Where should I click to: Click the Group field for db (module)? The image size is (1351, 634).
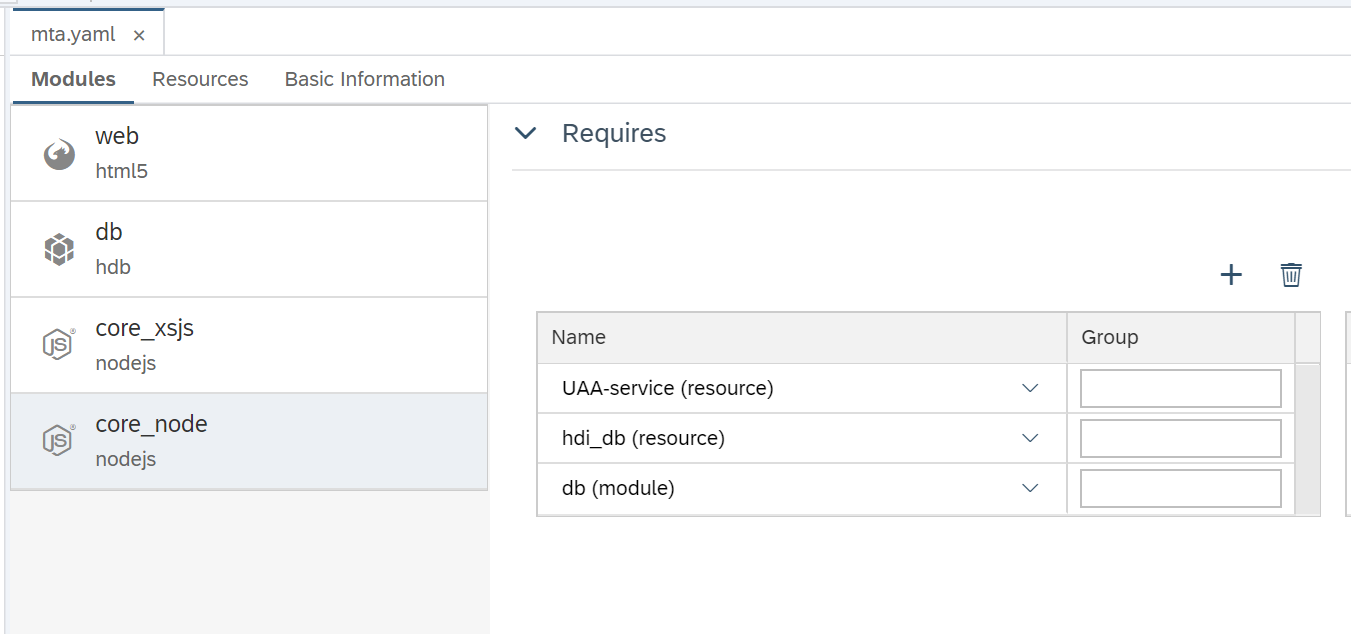pos(1181,489)
